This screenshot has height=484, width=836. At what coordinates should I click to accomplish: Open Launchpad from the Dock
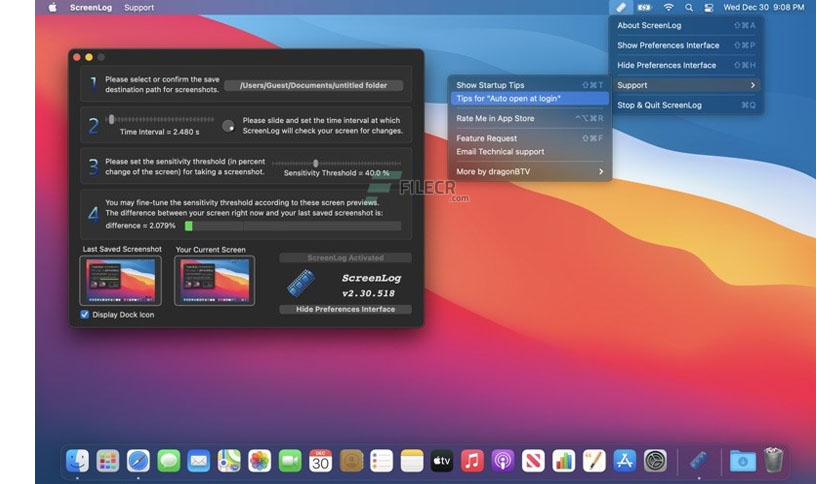[108, 461]
